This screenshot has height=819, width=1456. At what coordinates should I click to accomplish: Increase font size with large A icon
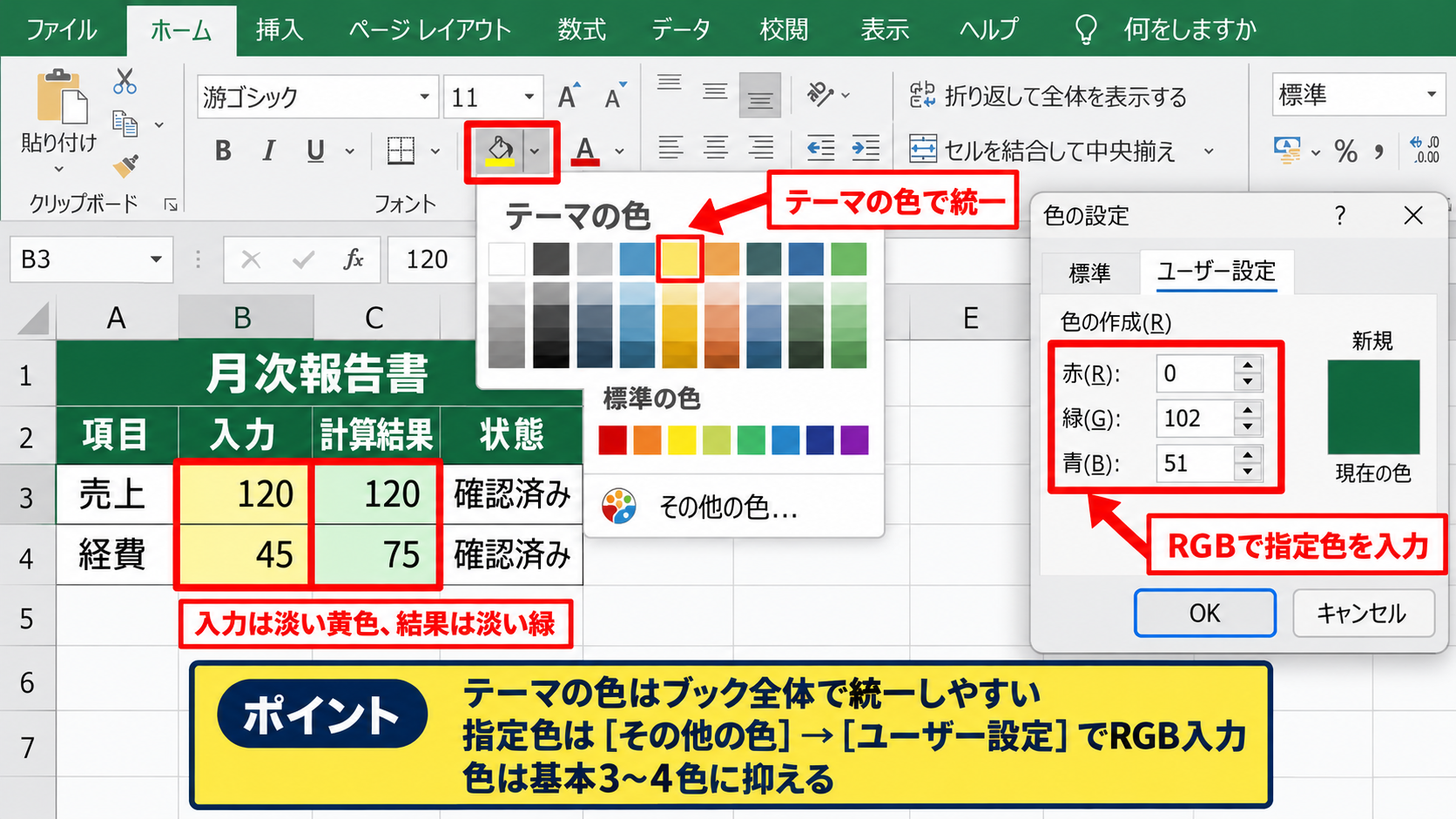pyautogui.click(x=569, y=96)
